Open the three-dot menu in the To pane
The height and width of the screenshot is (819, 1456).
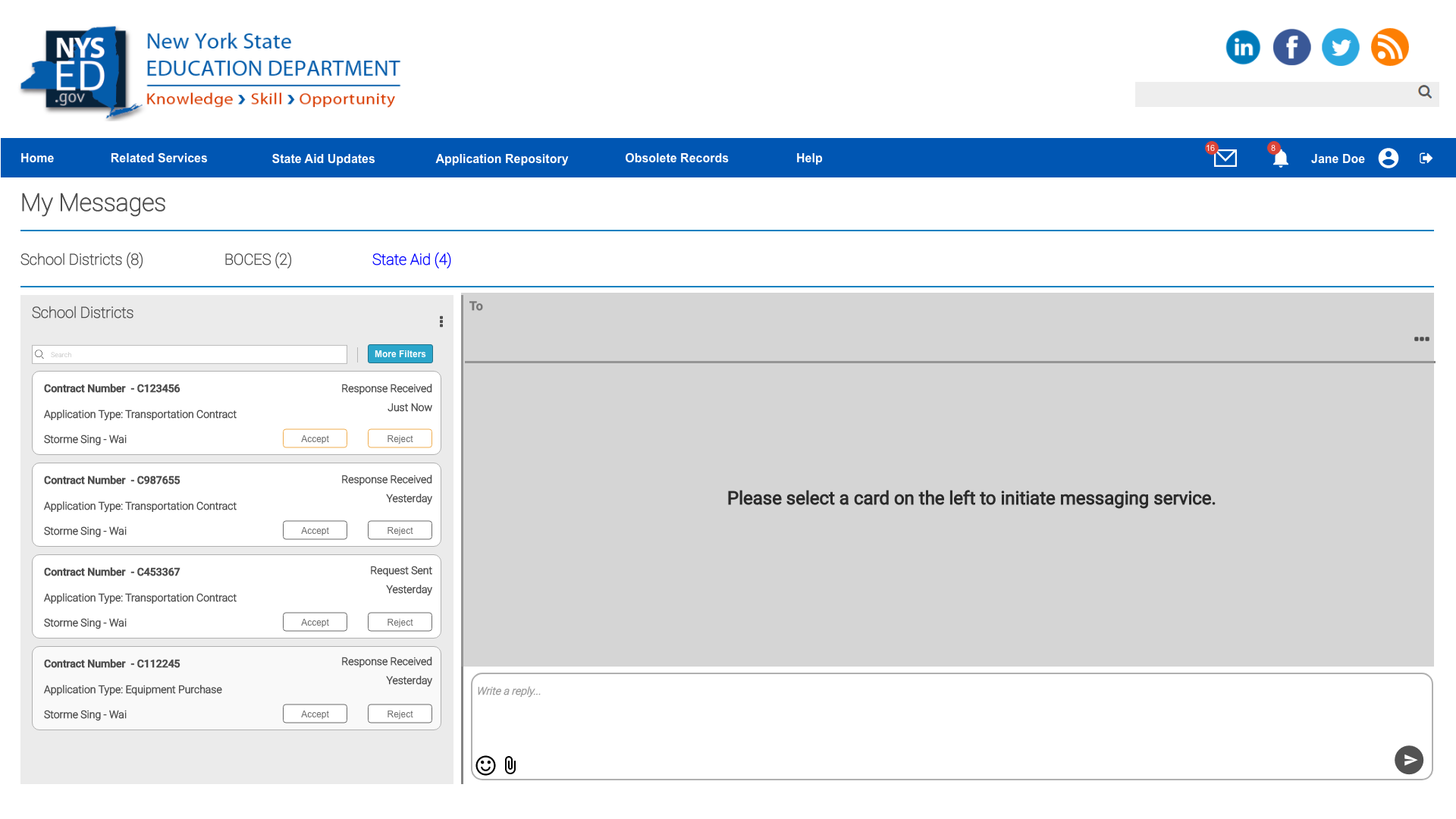(1421, 339)
